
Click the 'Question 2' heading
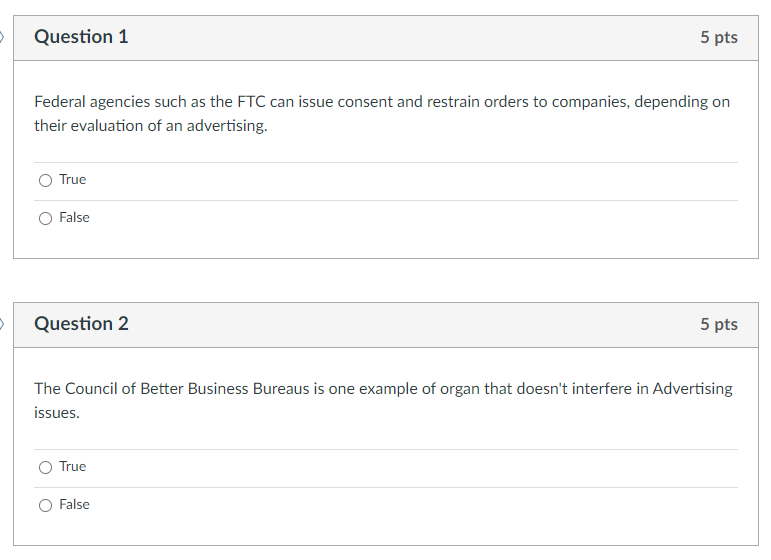pos(81,324)
